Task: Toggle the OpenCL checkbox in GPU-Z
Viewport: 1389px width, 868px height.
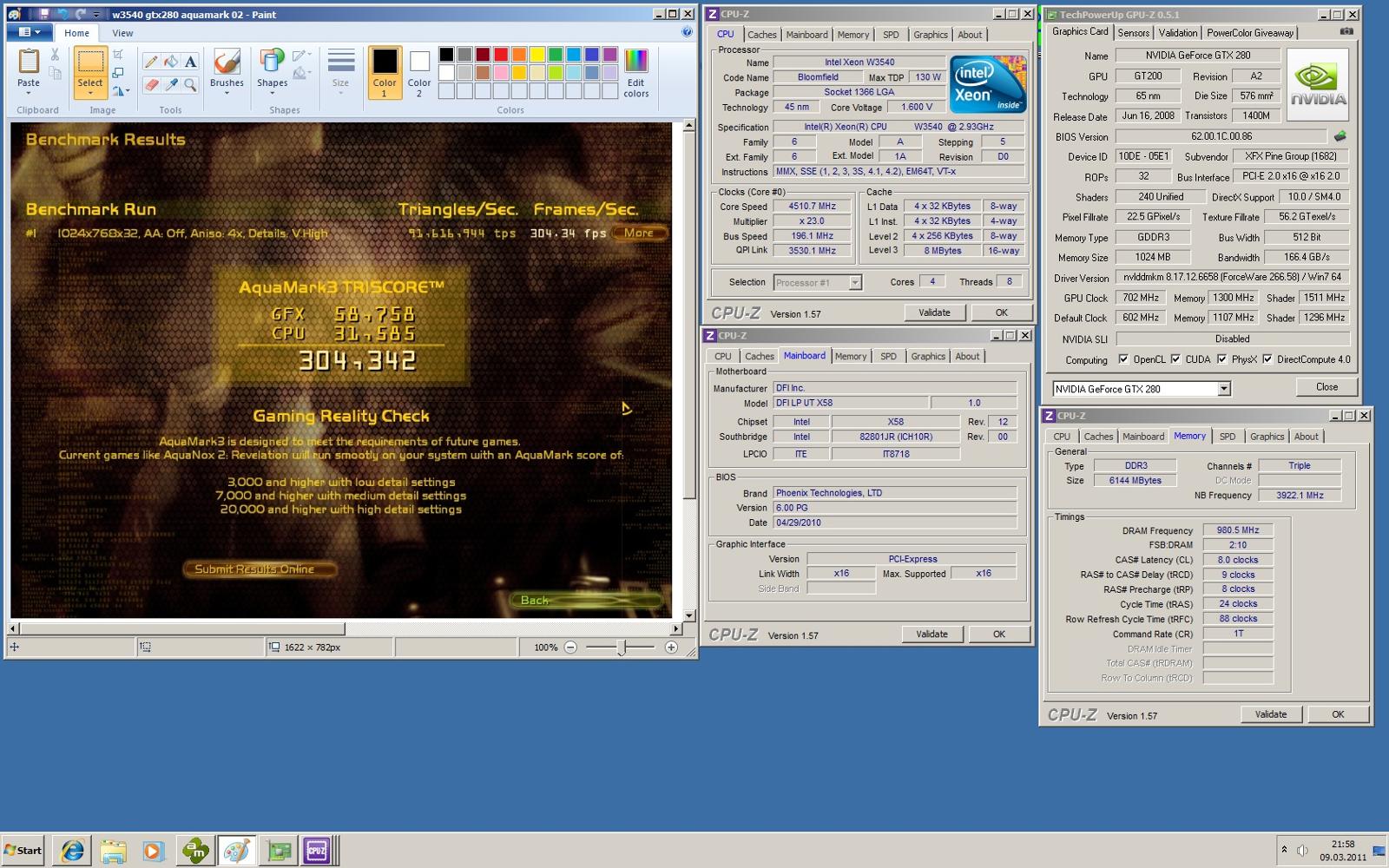Action: pyautogui.click(x=1123, y=359)
